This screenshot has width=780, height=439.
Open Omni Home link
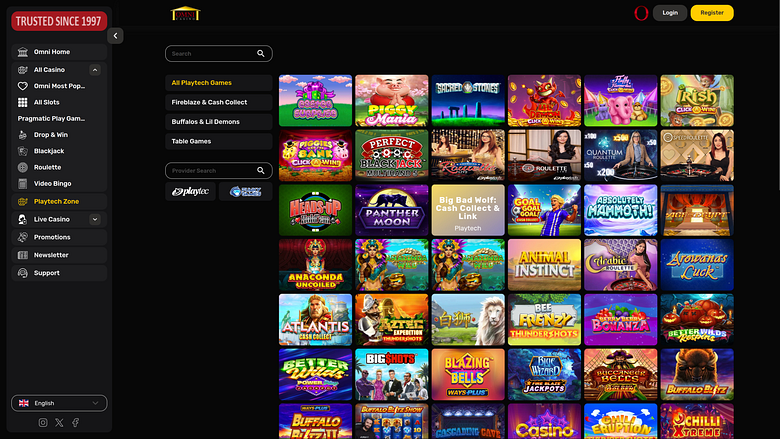59,52
